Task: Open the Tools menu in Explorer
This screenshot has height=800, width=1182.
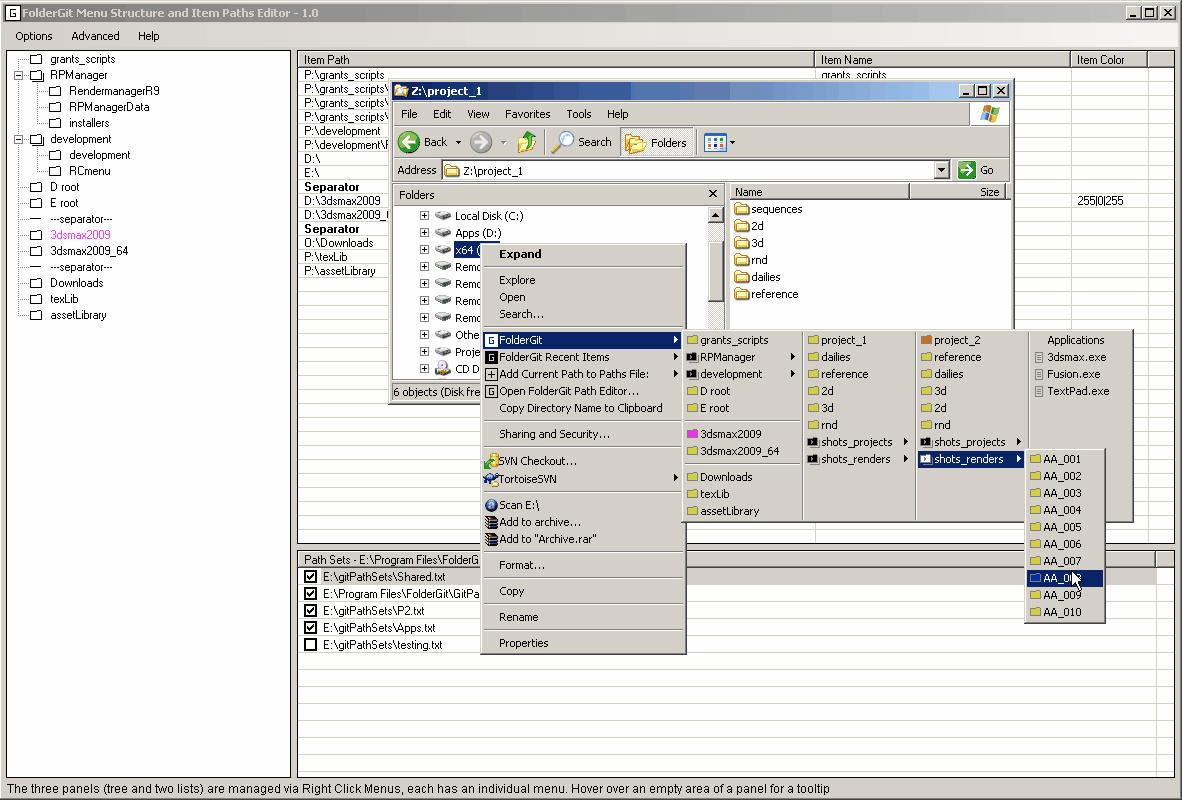Action: tap(579, 115)
